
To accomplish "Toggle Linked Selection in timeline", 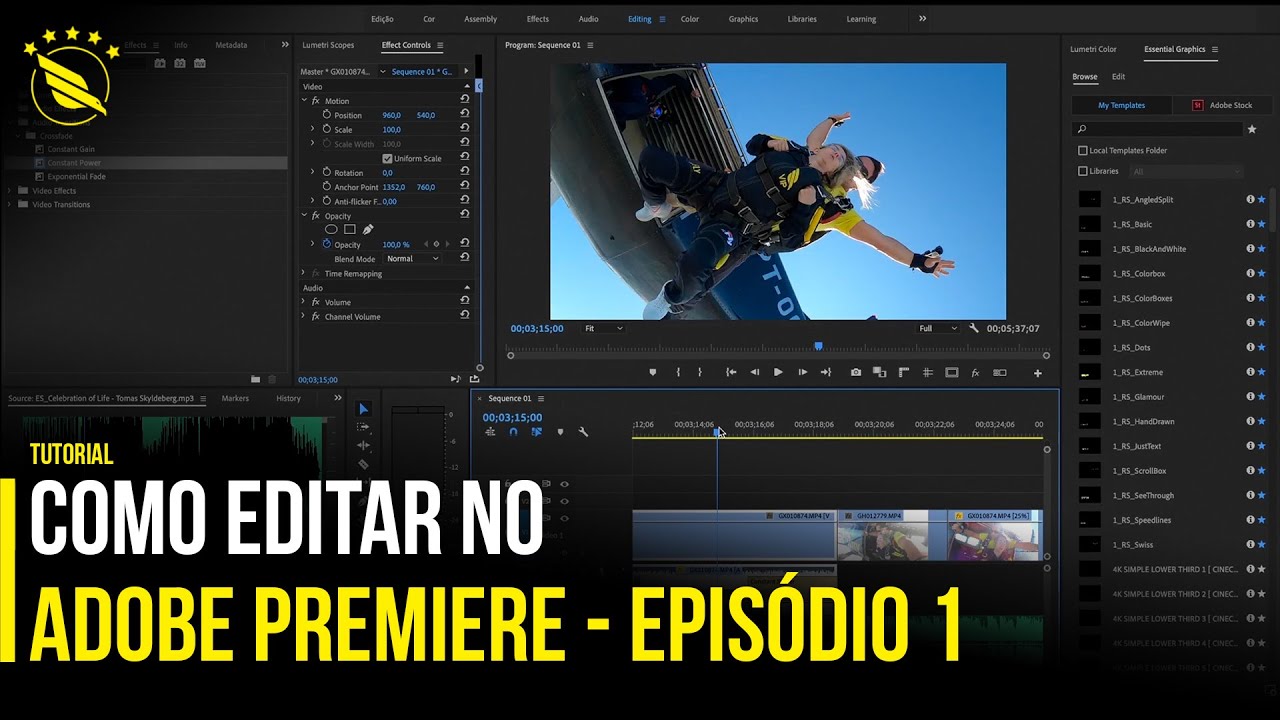I will (537, 432).
